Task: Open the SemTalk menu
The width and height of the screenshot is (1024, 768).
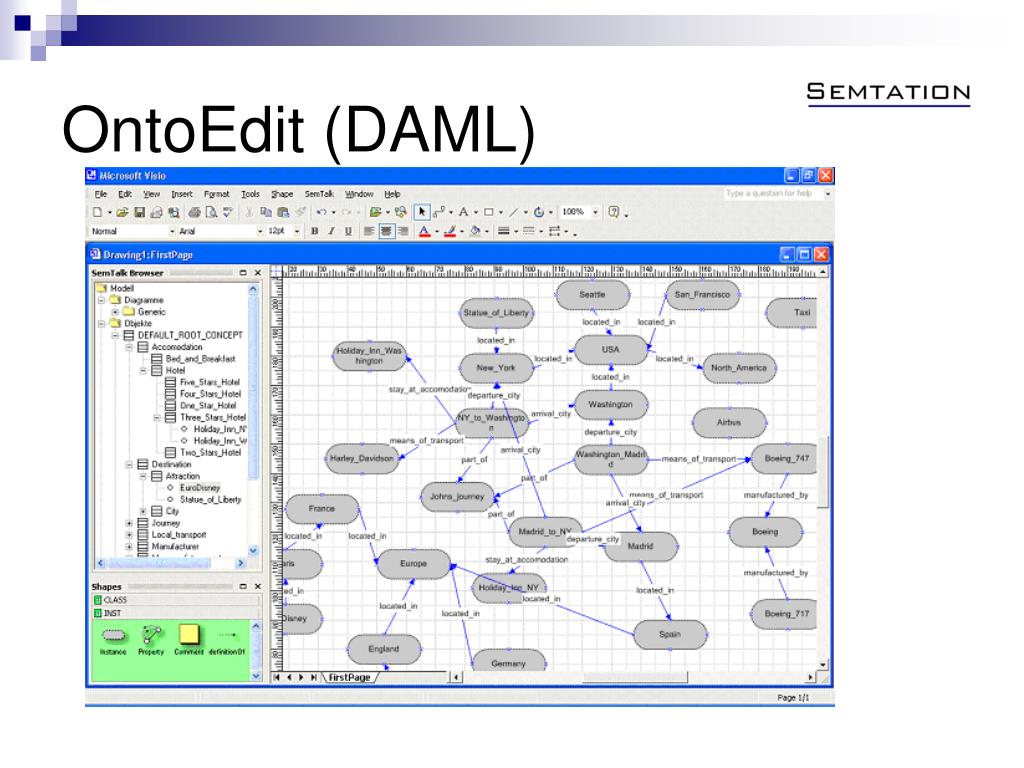Action: (x=319, y=194)
